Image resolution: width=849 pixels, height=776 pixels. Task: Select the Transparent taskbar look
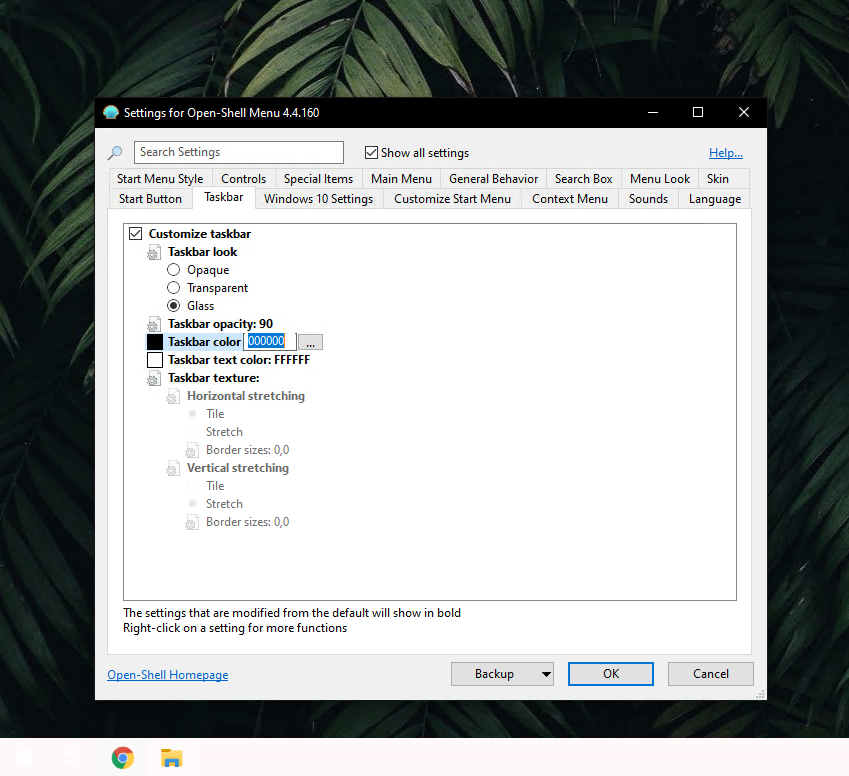(x=173, y=288)
